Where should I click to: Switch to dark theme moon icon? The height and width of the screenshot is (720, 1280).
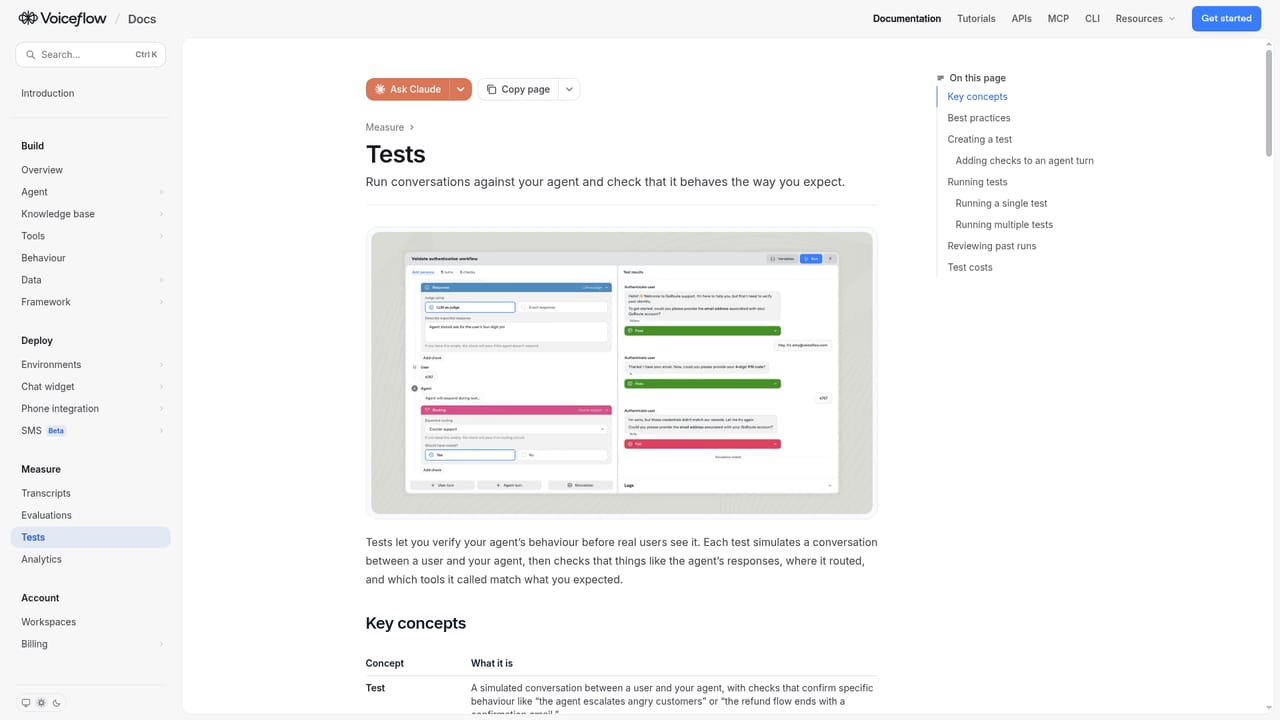(x=56, y=703)
